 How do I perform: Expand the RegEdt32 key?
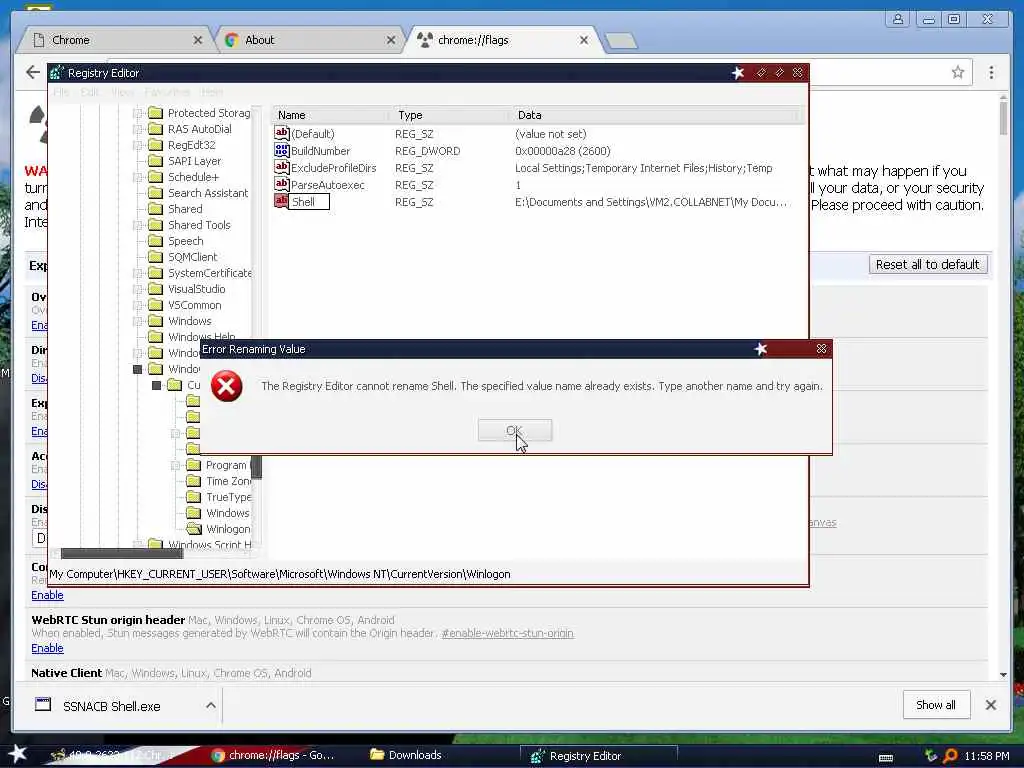tap(138, 145)
